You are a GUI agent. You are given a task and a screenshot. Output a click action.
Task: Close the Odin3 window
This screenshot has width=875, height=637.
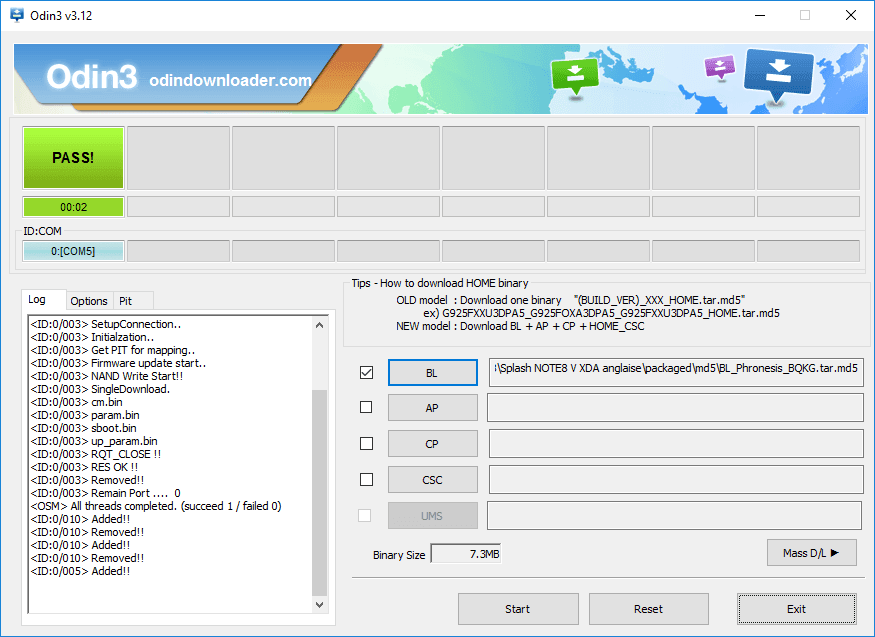(x=850, y=15)
